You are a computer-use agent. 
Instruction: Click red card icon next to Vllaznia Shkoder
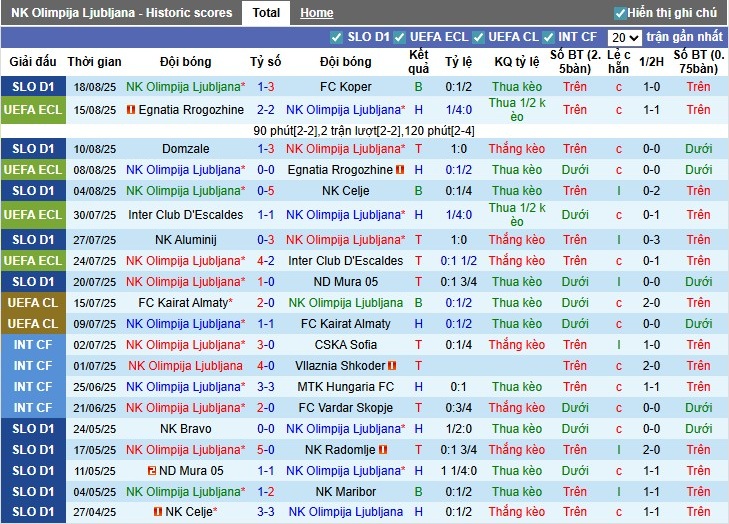click(x=392, y=366)
